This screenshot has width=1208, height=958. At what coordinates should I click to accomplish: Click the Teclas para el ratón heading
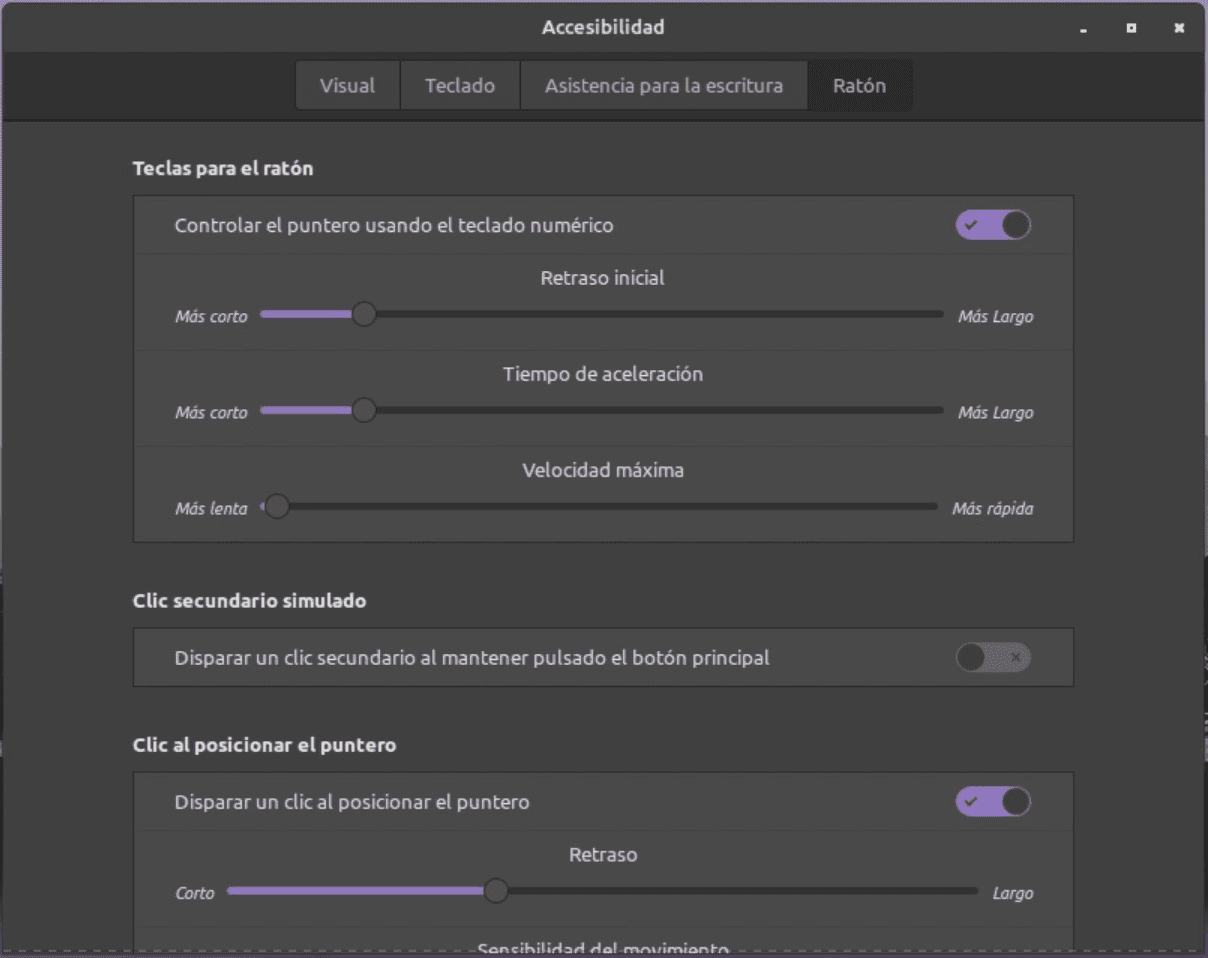click(x=223, y=168)
